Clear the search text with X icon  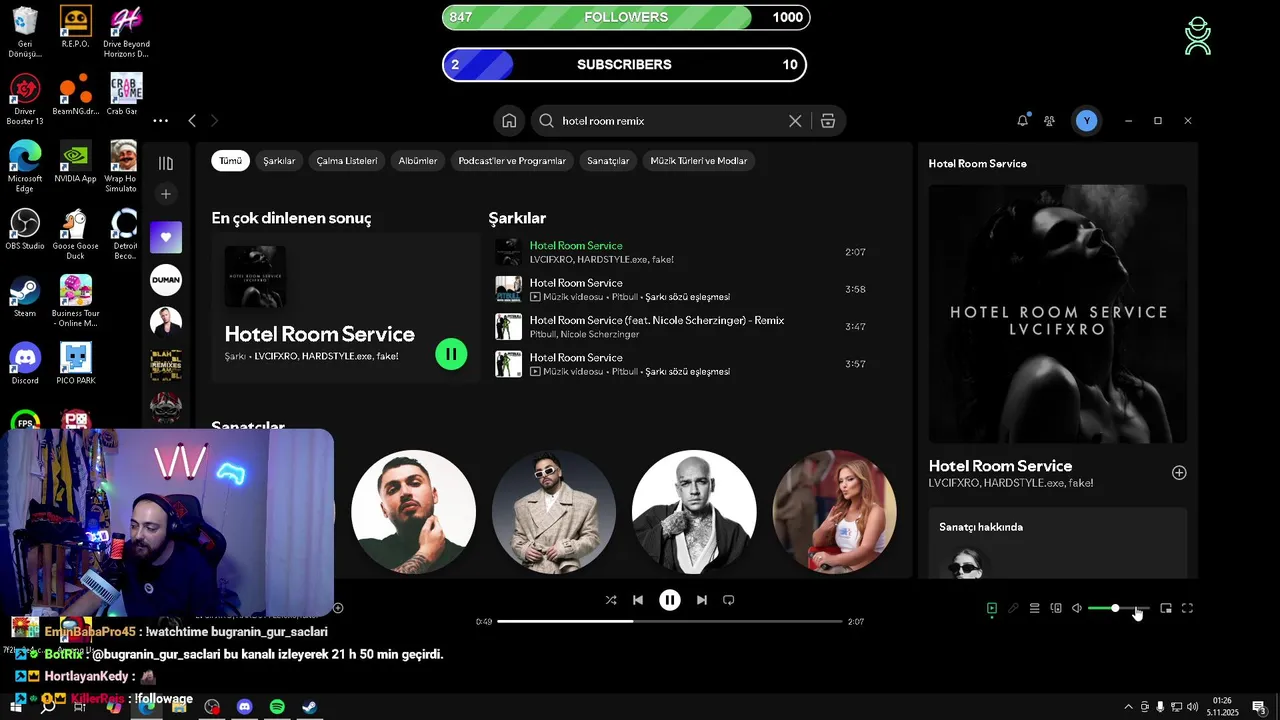[795, 121]
